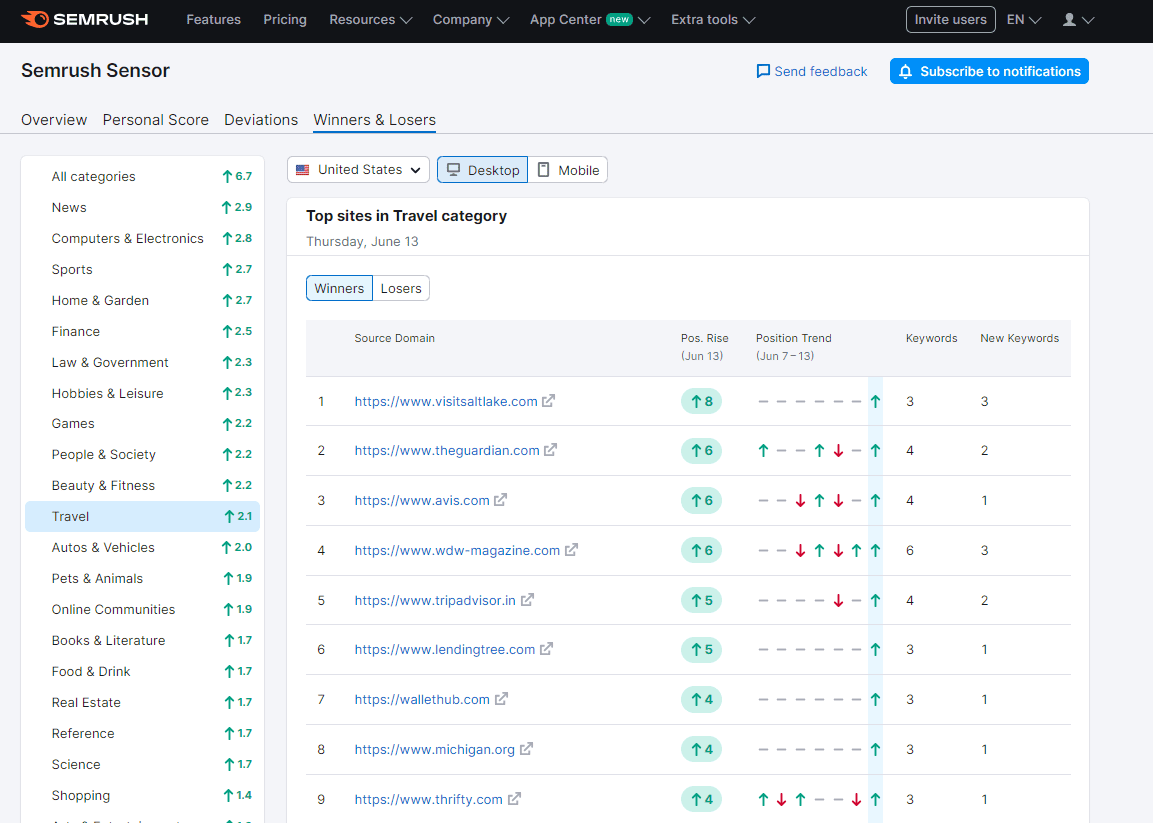Click Subscribe to notifications button

pos(989,71)
